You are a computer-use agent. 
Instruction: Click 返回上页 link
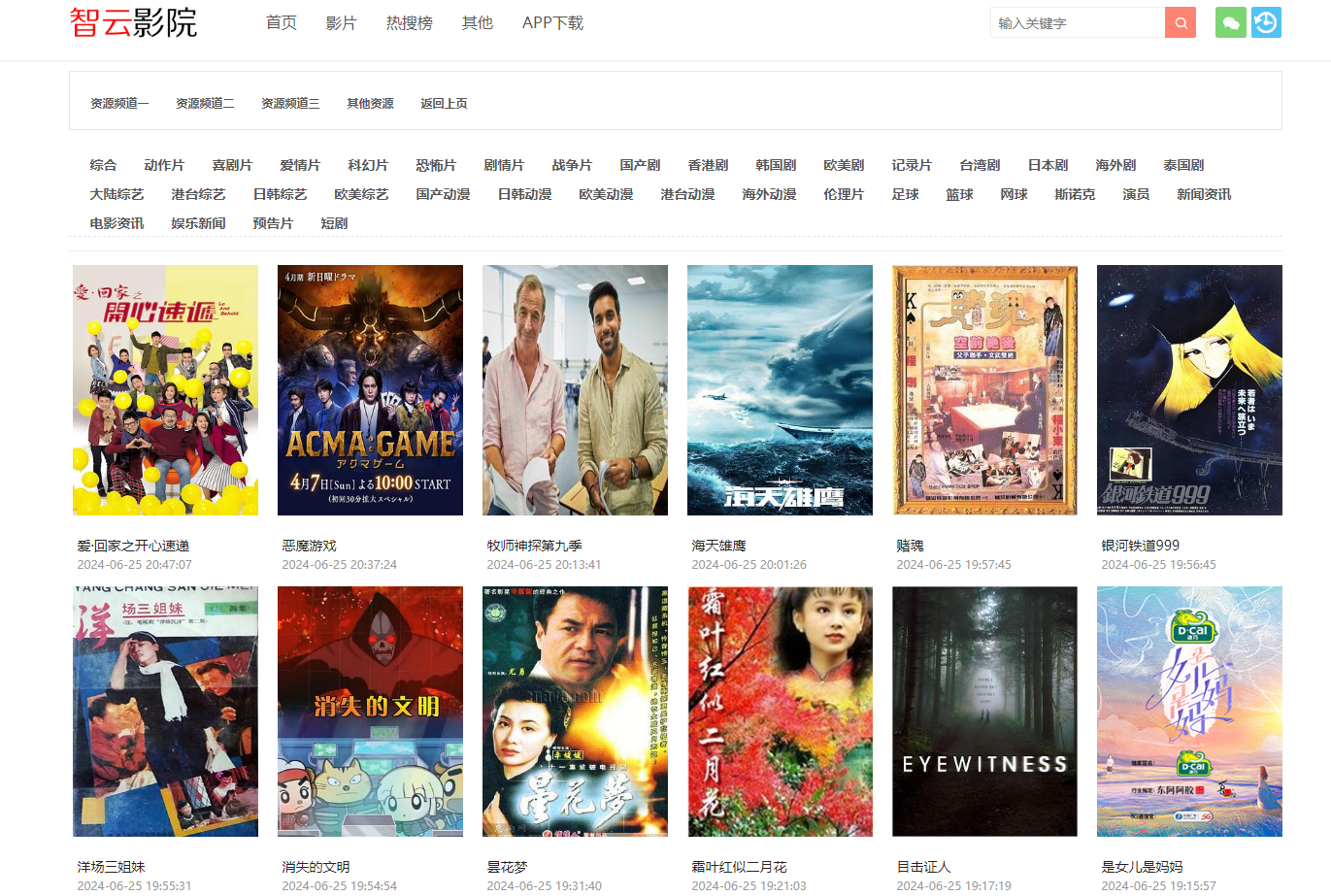coord(444,103)
